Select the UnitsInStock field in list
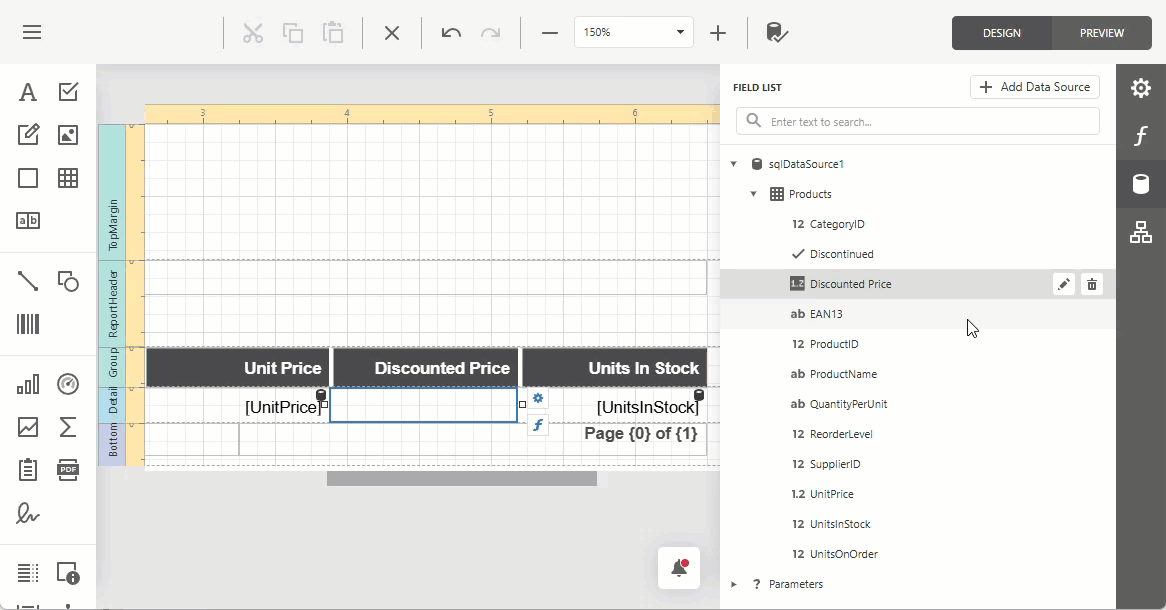 [x=918, y=524]
